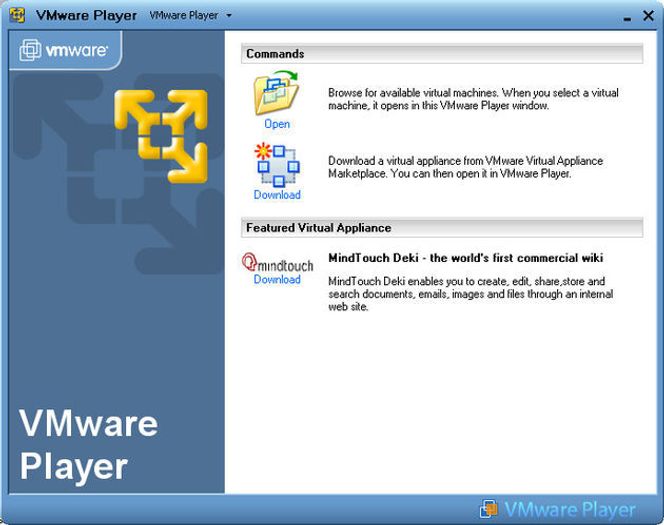
Task: Click the Download link below the MindTouch logo
Action: click(x=277, y=279)
